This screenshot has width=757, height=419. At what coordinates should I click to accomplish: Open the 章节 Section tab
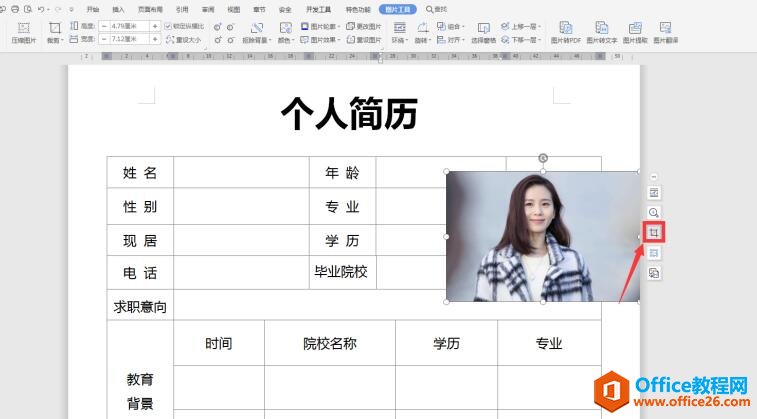(x=259, y=9)
